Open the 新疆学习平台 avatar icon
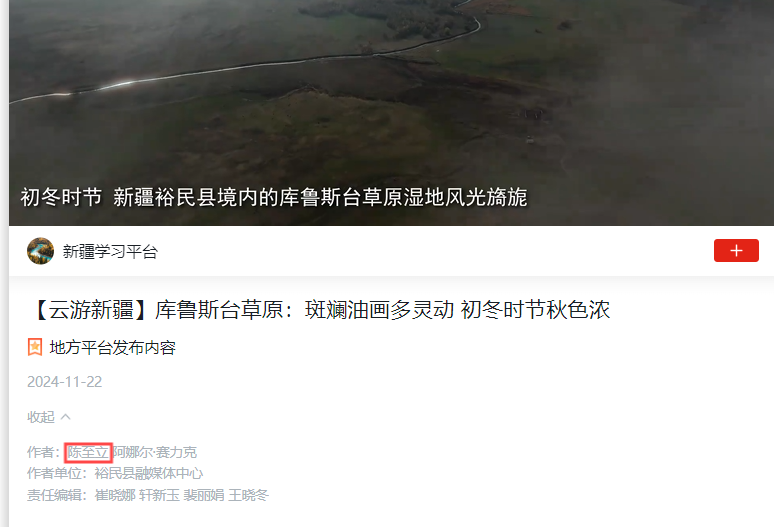Screen dimensions: 774x527 tap(40, 251)
